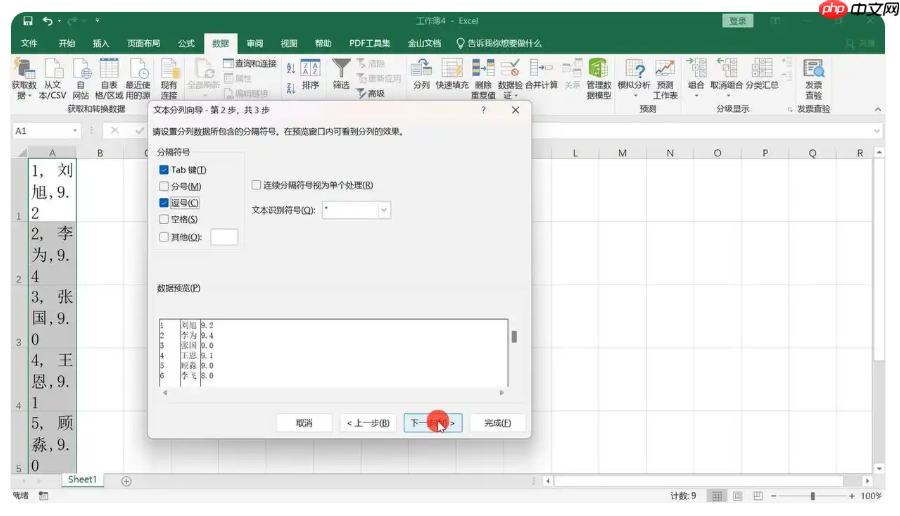
Task: Open the PDF工具集 tab
Action: click(x=370, y=43)
